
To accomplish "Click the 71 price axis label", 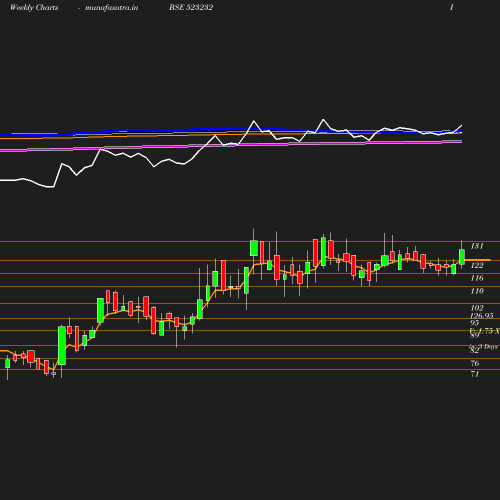I will pyautogui.click(x=475, y=374).
